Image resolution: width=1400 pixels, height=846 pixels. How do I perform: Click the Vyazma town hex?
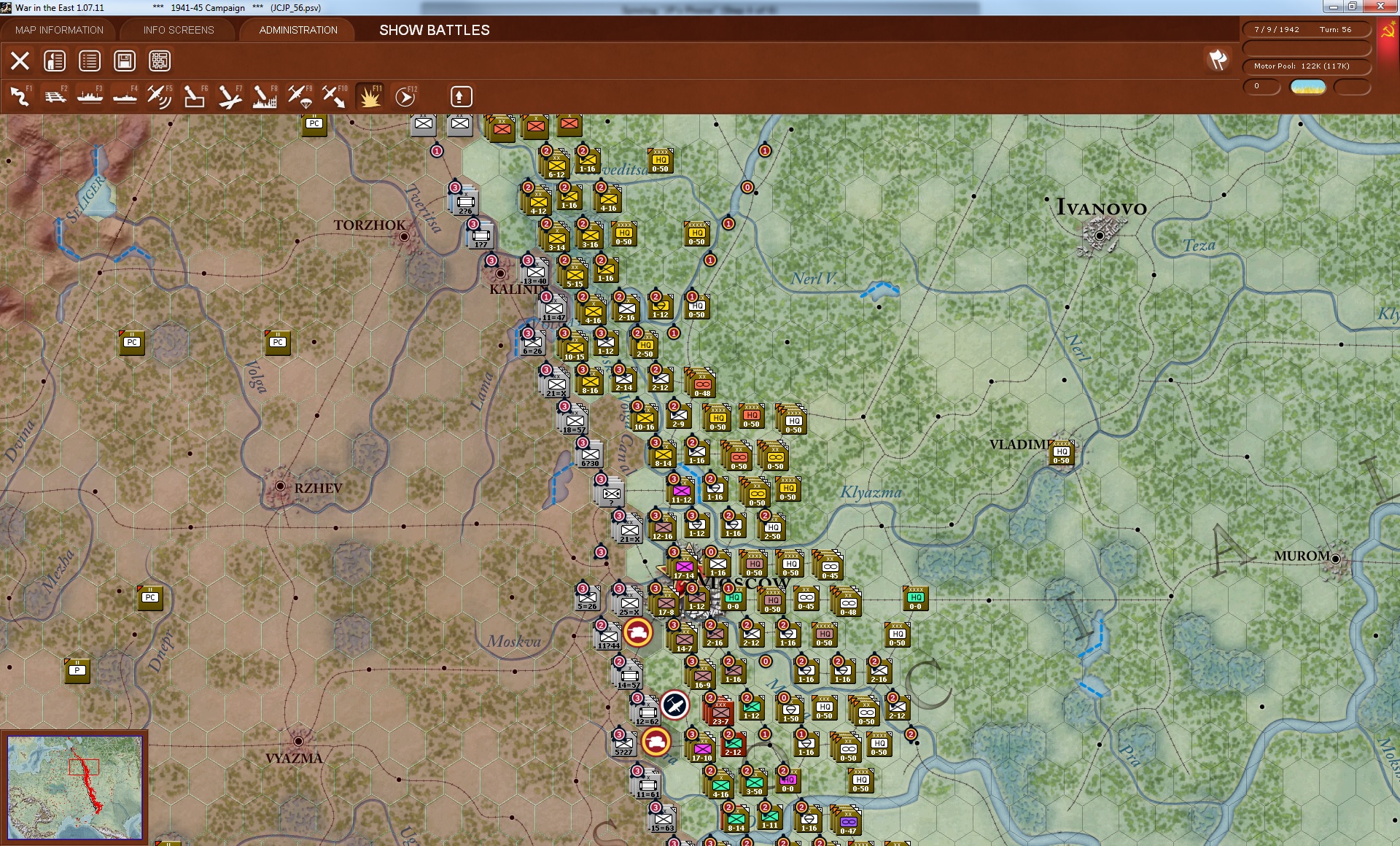298,741
